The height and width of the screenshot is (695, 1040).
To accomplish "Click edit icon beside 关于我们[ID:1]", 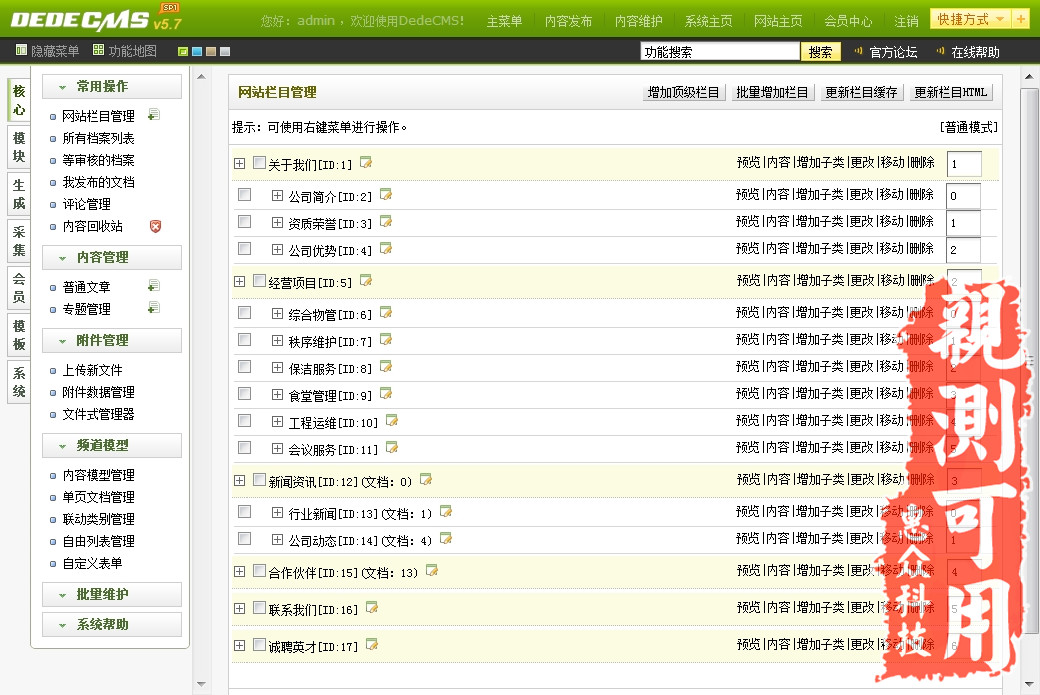I will point(366,162).
